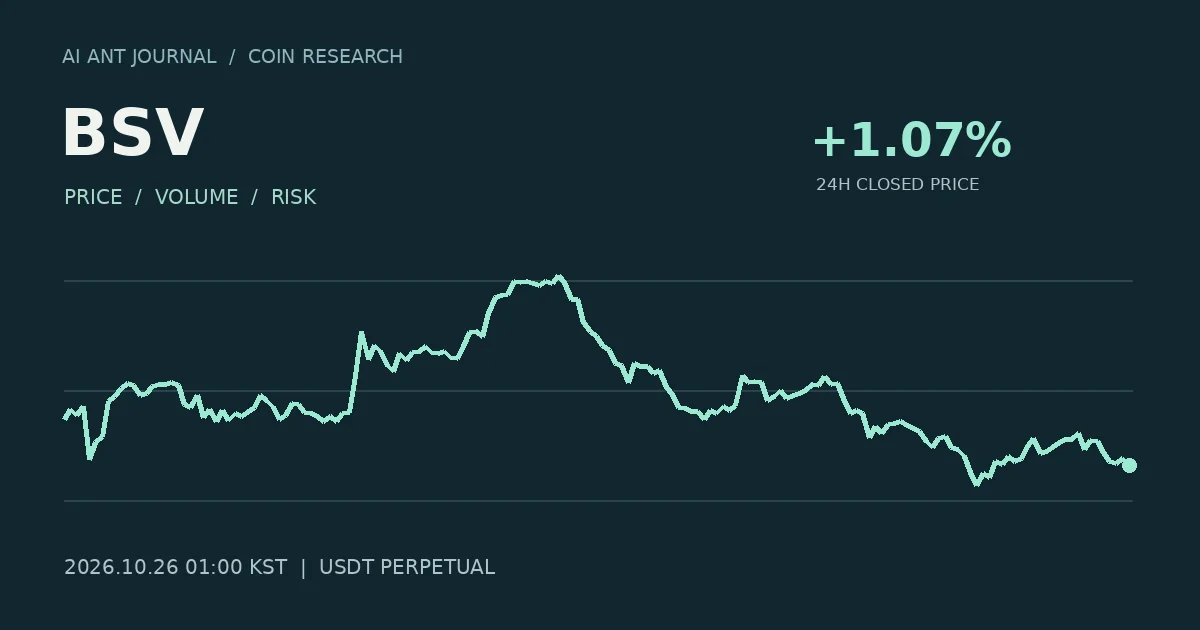Click the sharp price jump before the peak
The height and width of the screenshot is (630, 1200).
click(x=356, y=370)
